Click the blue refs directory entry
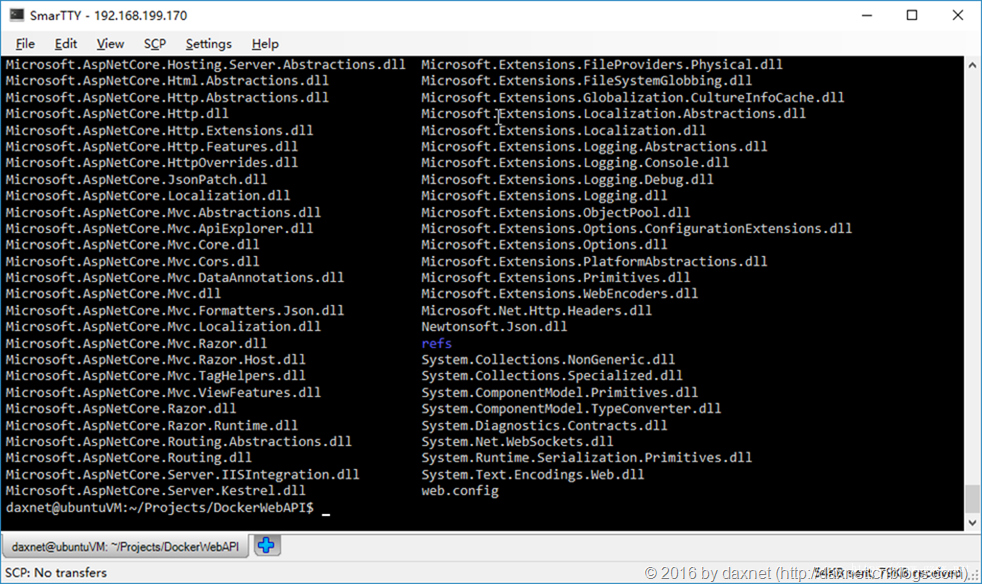 pos(437,343)
